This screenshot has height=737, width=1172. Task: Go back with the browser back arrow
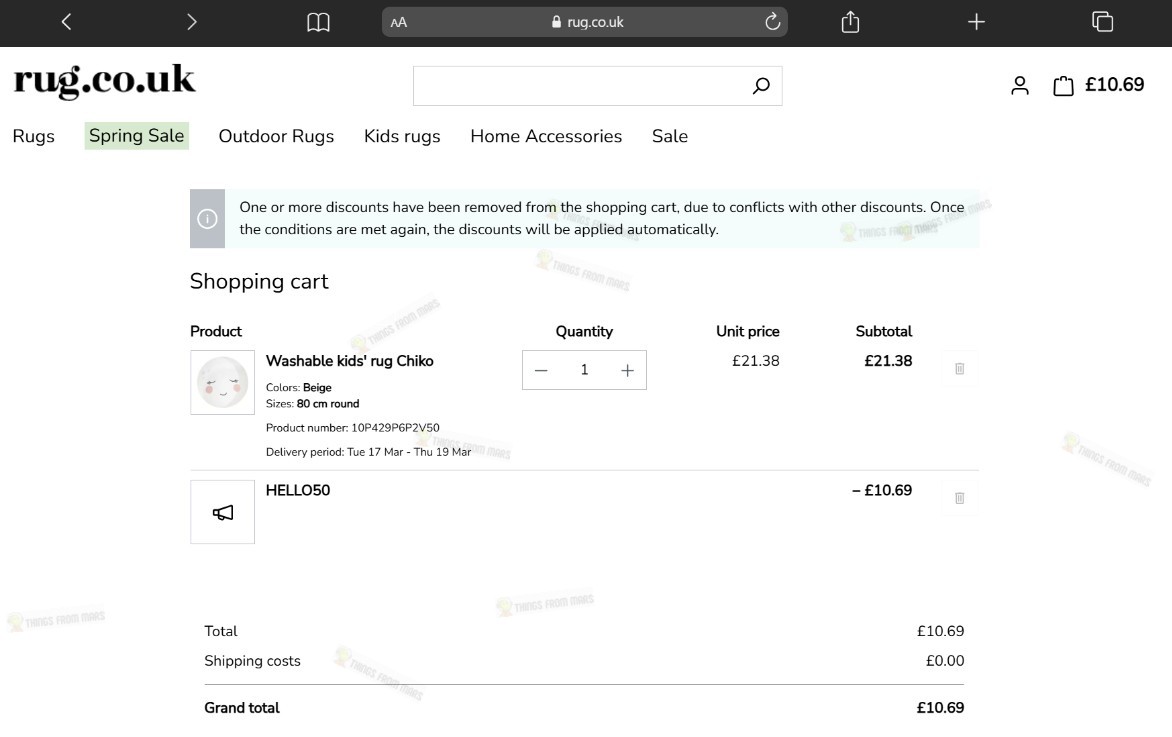coord(67,22)
